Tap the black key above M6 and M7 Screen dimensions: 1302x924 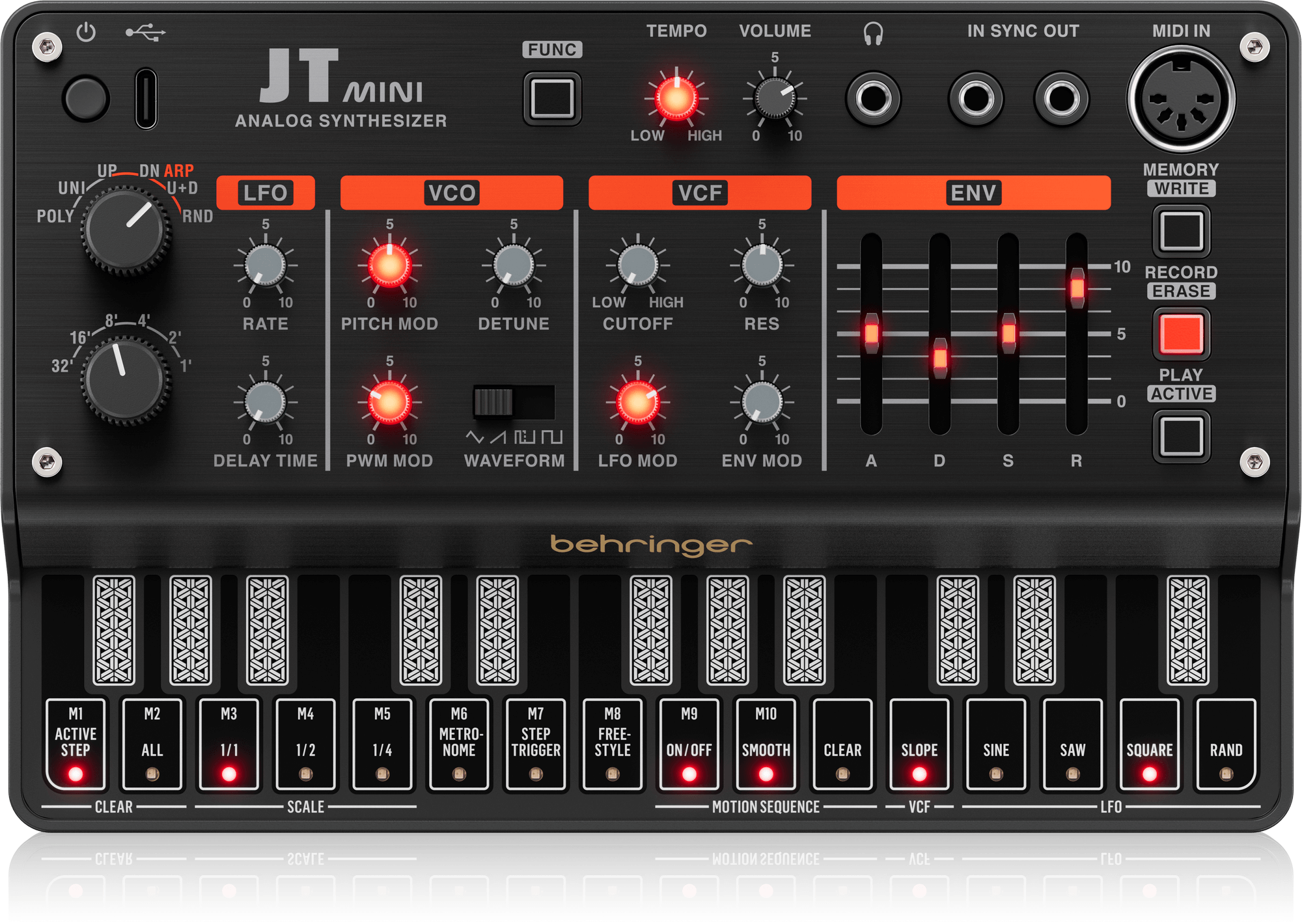coord(497,631)
